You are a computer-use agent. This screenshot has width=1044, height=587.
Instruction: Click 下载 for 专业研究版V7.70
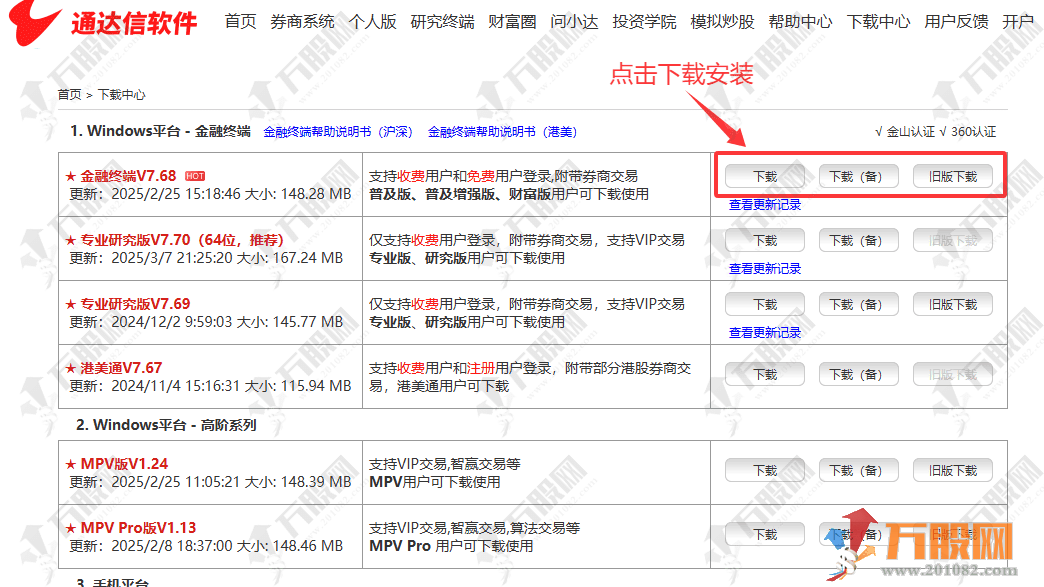tap(765, 240)
